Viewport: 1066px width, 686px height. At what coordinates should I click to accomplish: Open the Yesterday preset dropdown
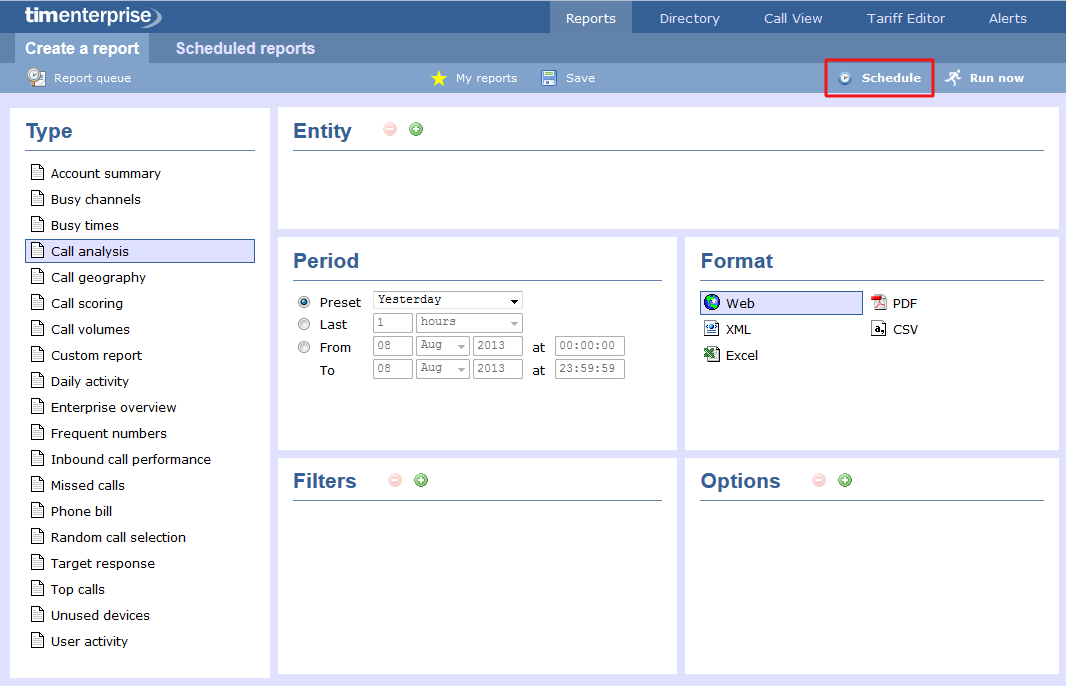446,300
